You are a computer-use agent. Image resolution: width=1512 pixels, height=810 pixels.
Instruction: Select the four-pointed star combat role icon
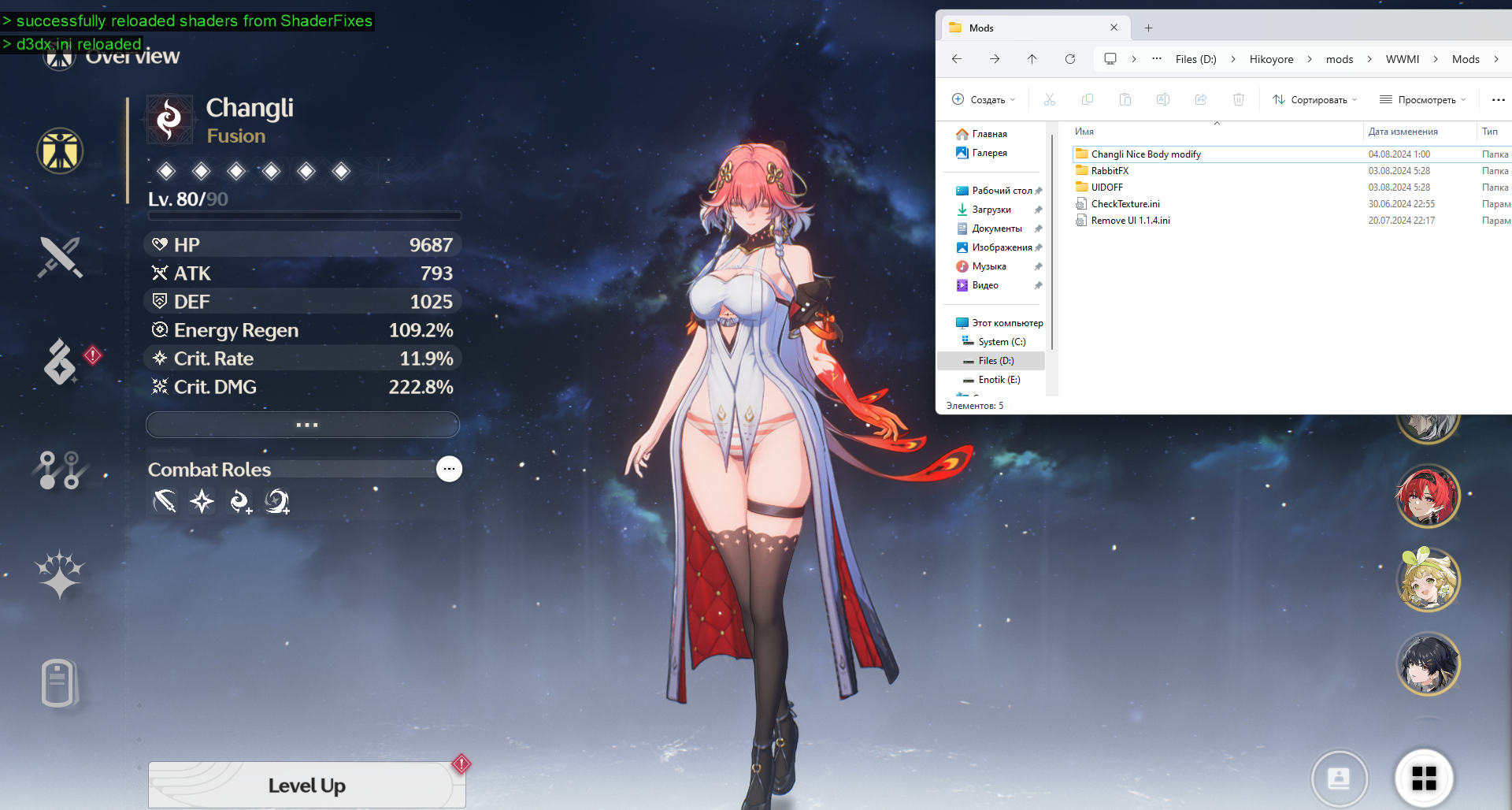(202, 501)
